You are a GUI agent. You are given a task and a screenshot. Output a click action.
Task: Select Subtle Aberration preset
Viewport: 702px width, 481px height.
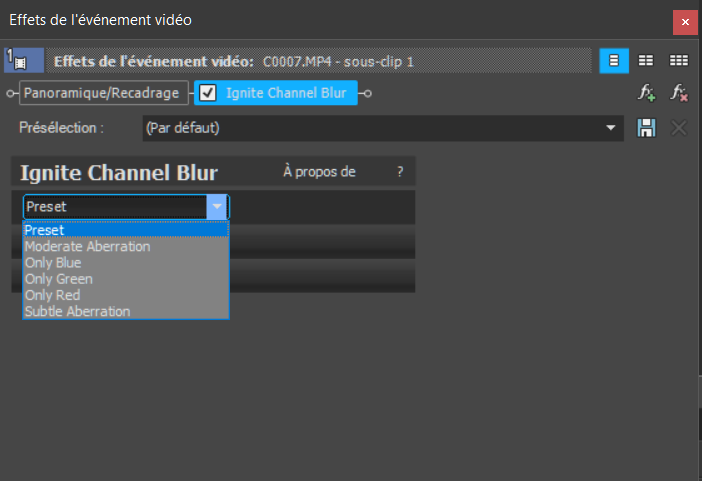coord(126,311)
